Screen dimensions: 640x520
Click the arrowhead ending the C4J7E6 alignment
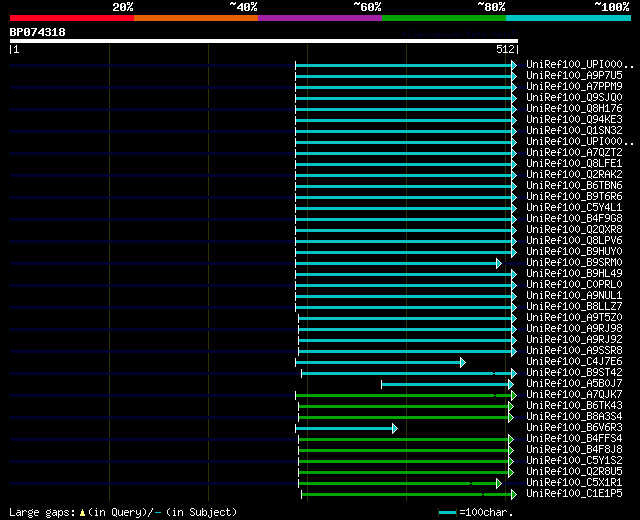point(463,362)
